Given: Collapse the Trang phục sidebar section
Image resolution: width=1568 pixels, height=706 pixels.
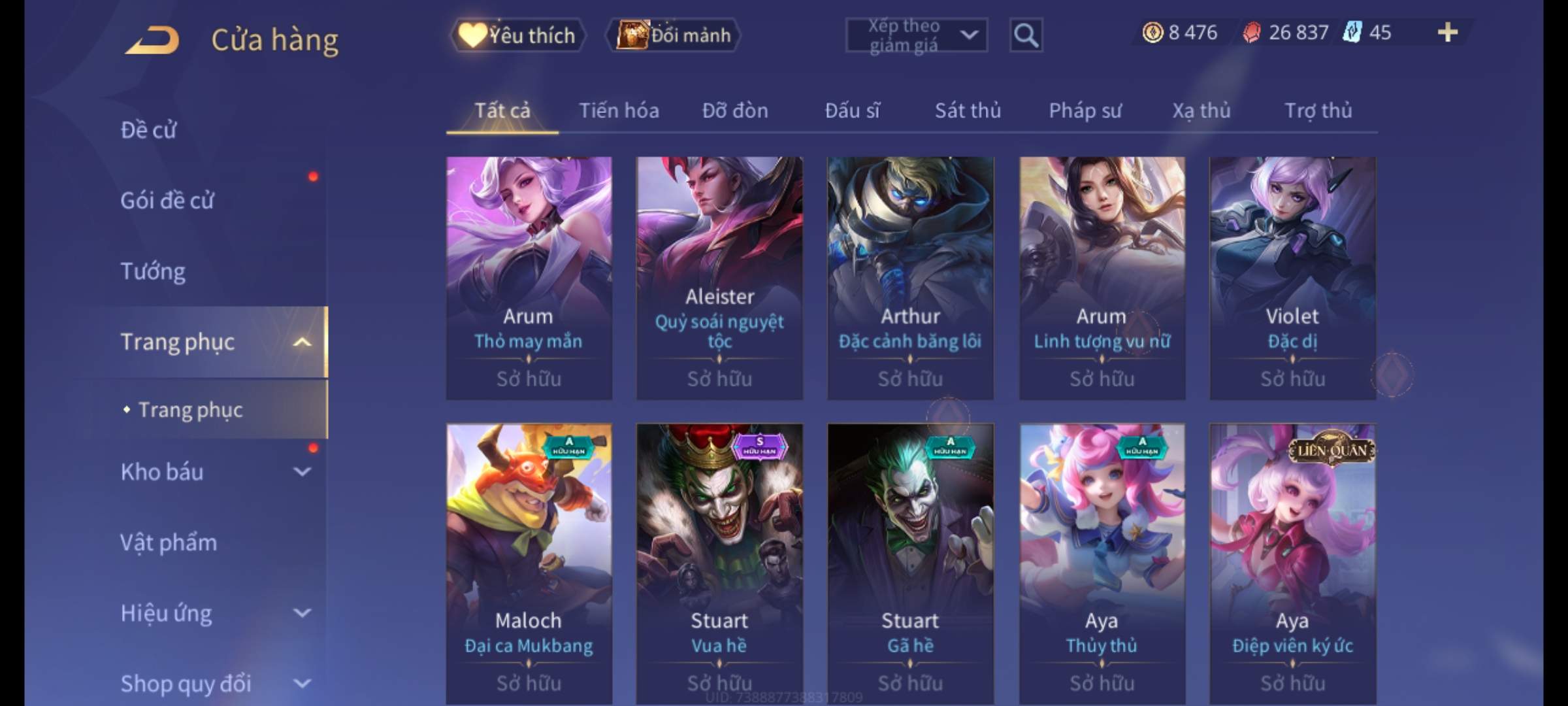Looking at the screenshot, I should tap(302, 342).
